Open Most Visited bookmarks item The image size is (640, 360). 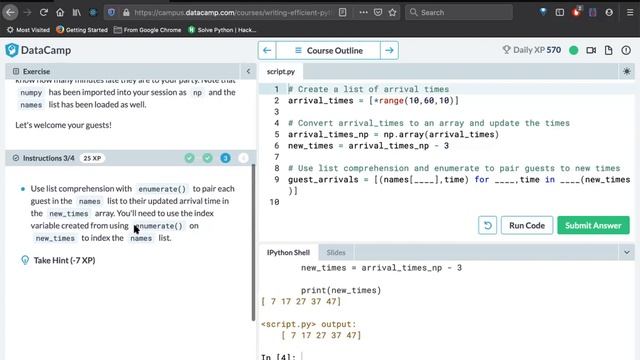(28, 30)
